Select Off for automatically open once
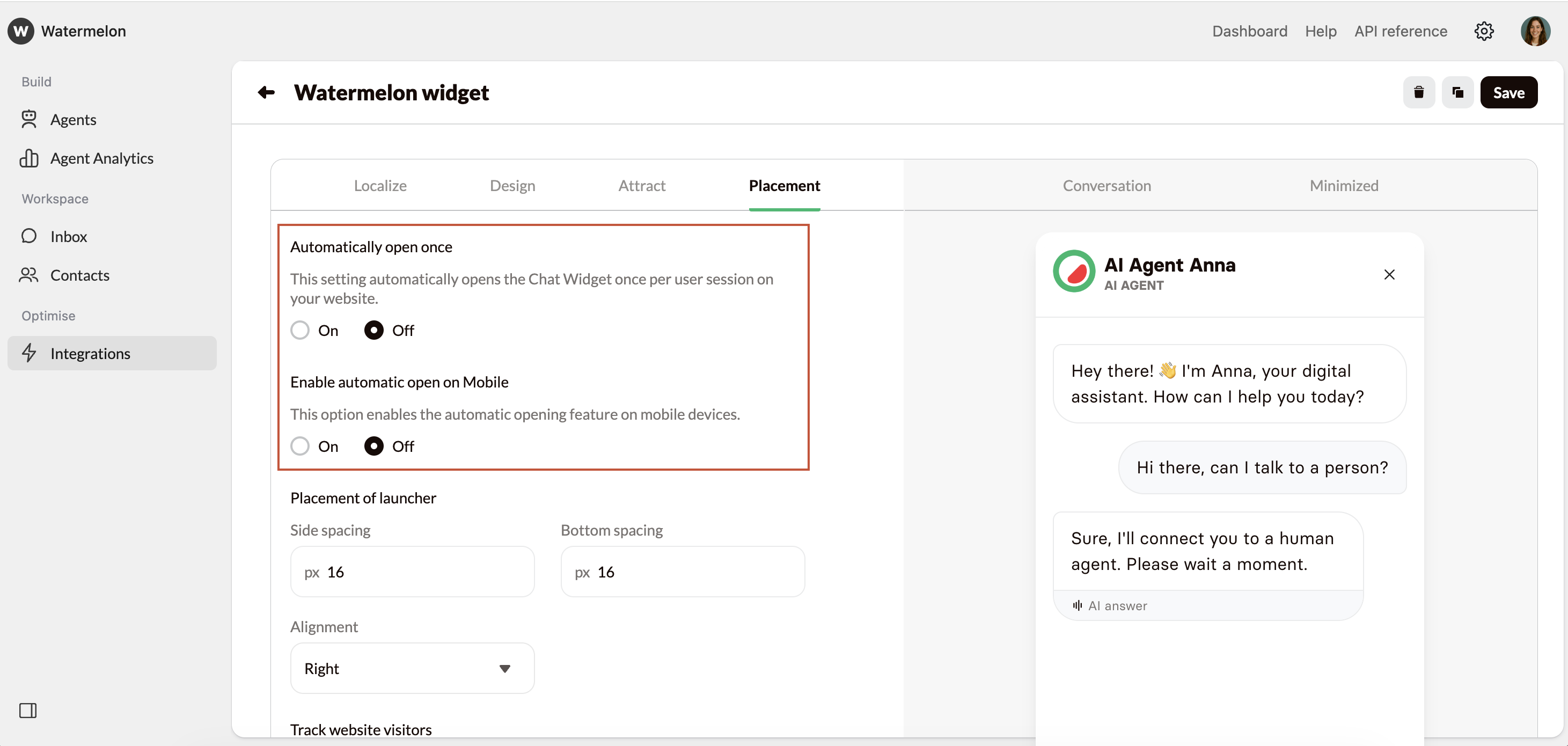1568x746 pixels. click(373, 330)
